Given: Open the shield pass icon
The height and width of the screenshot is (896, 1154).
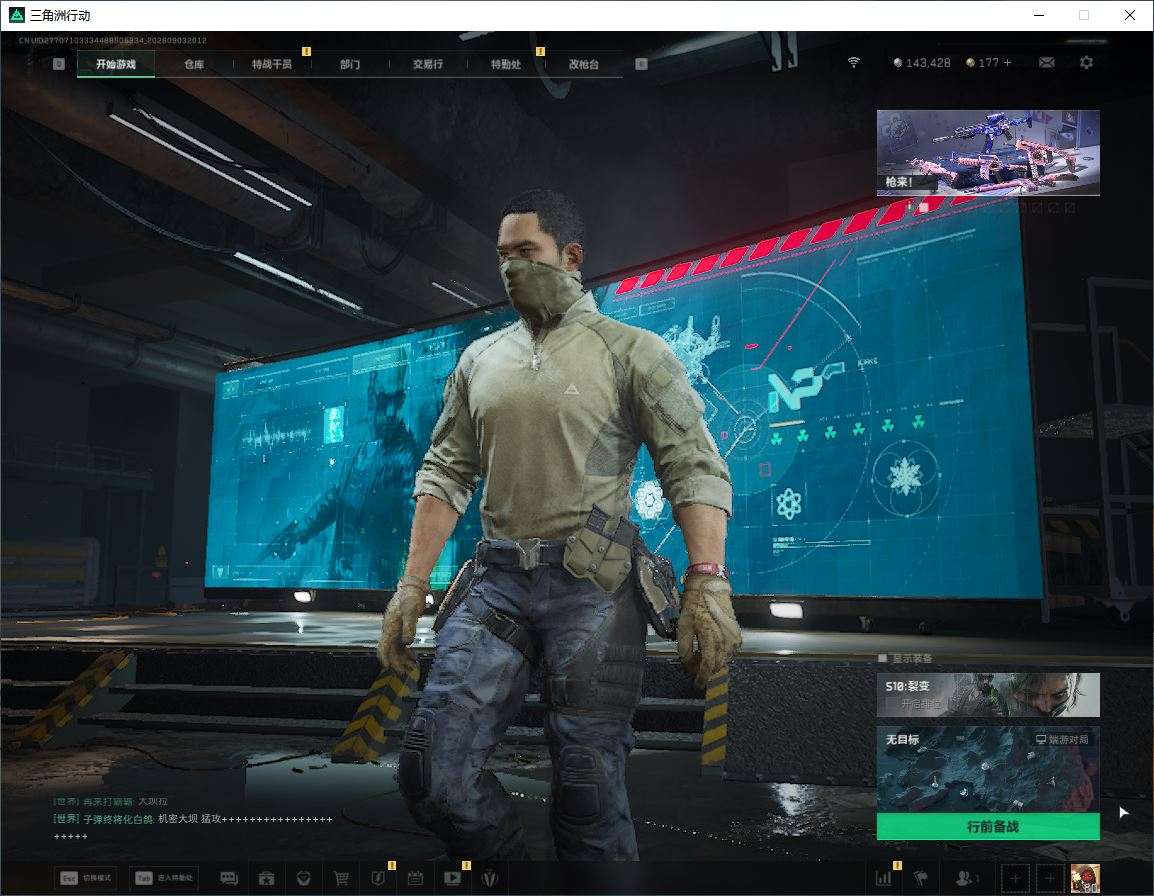Looking at the screenshot, I should pos(378,878).
